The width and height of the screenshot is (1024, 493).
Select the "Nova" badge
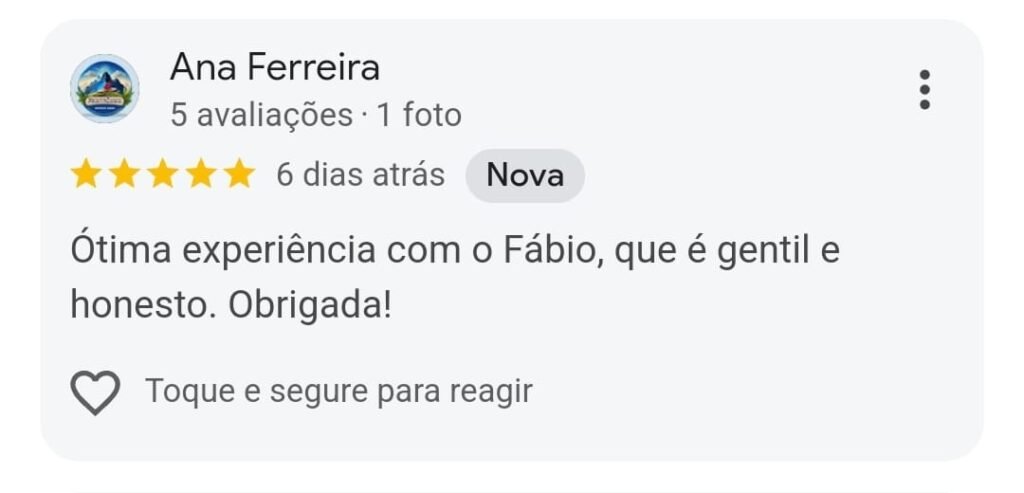coord(525,176)
